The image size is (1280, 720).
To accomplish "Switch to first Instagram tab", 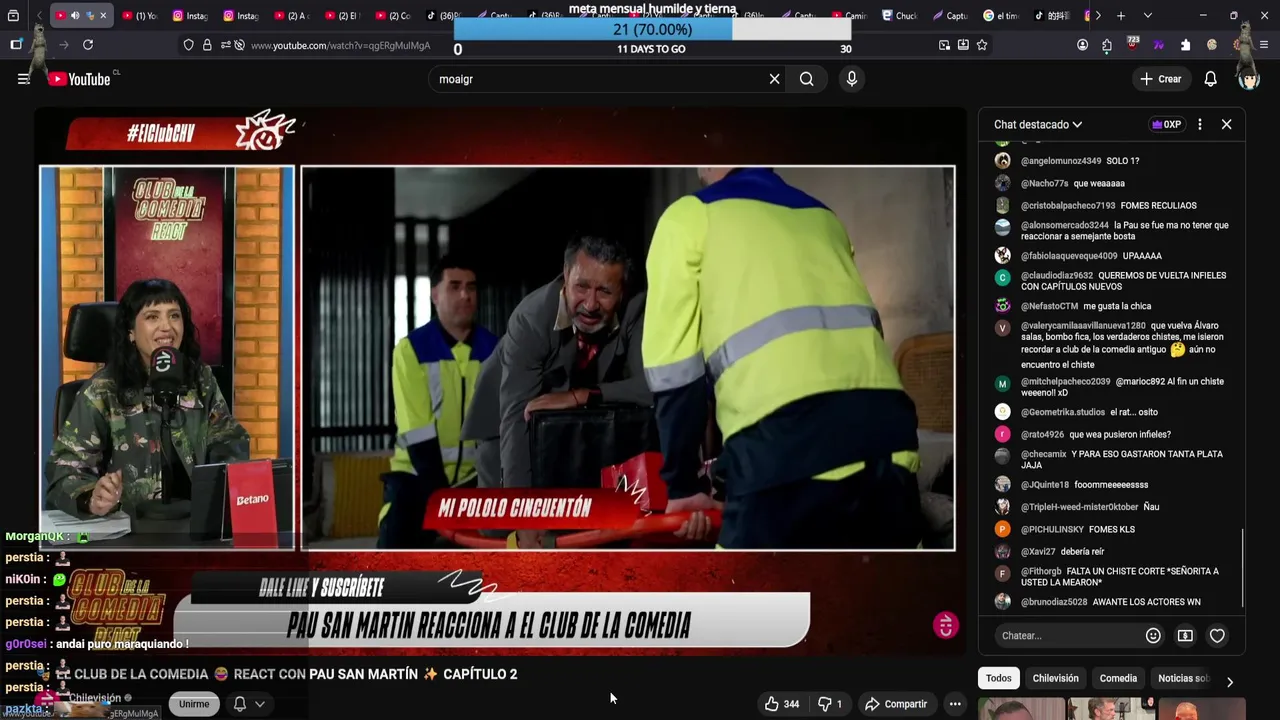I will coord(190,15).
